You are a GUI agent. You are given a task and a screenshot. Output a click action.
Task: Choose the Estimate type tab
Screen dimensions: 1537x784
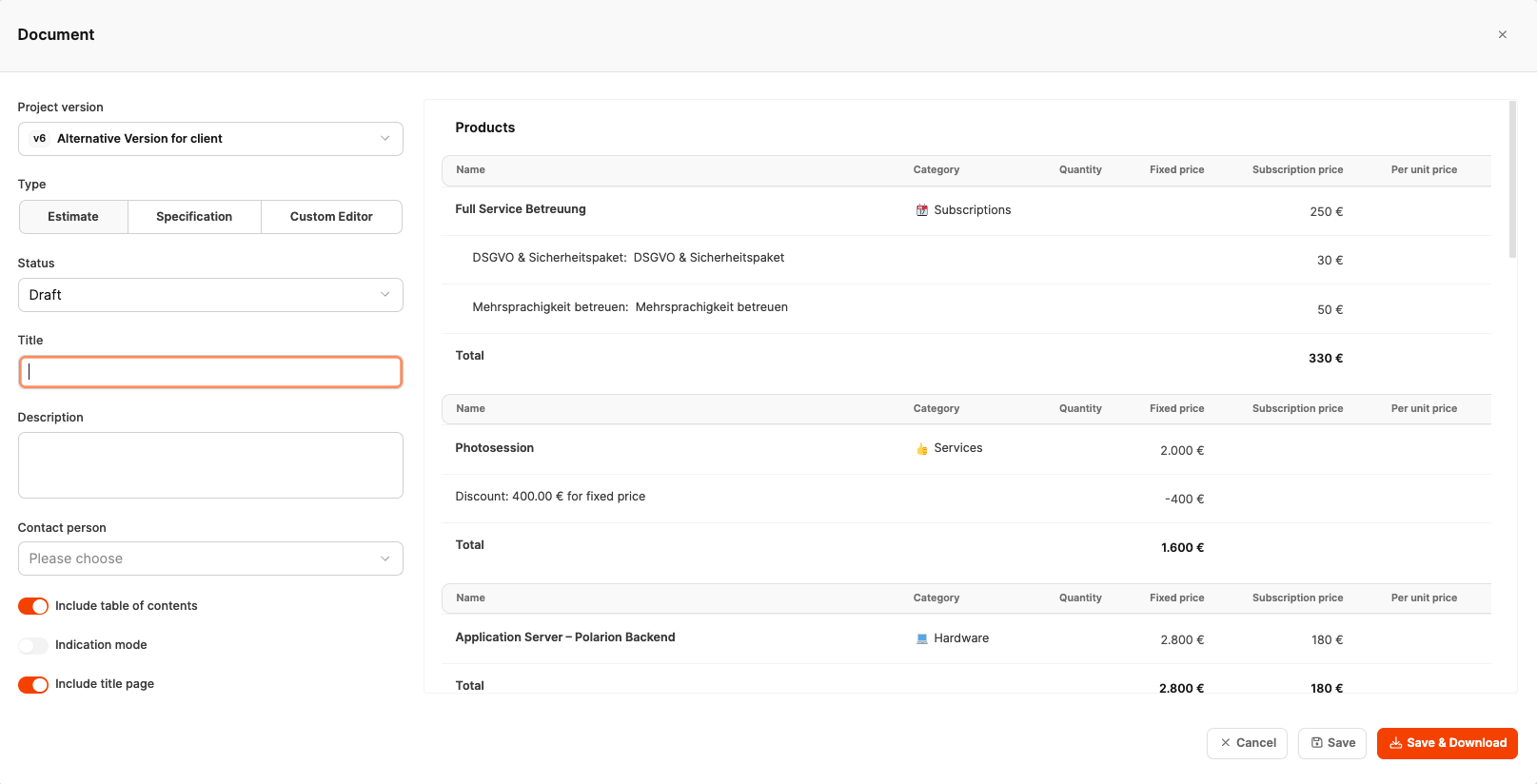pyautogui.click(x=73, y=217)
